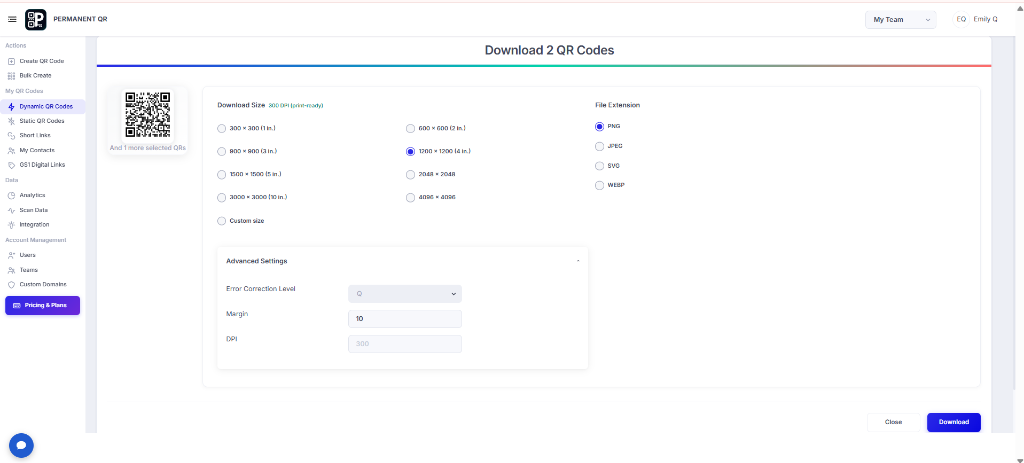Click the Users person icon
The height and width of the screenshot is (463, 1024).
click(11, 255)
